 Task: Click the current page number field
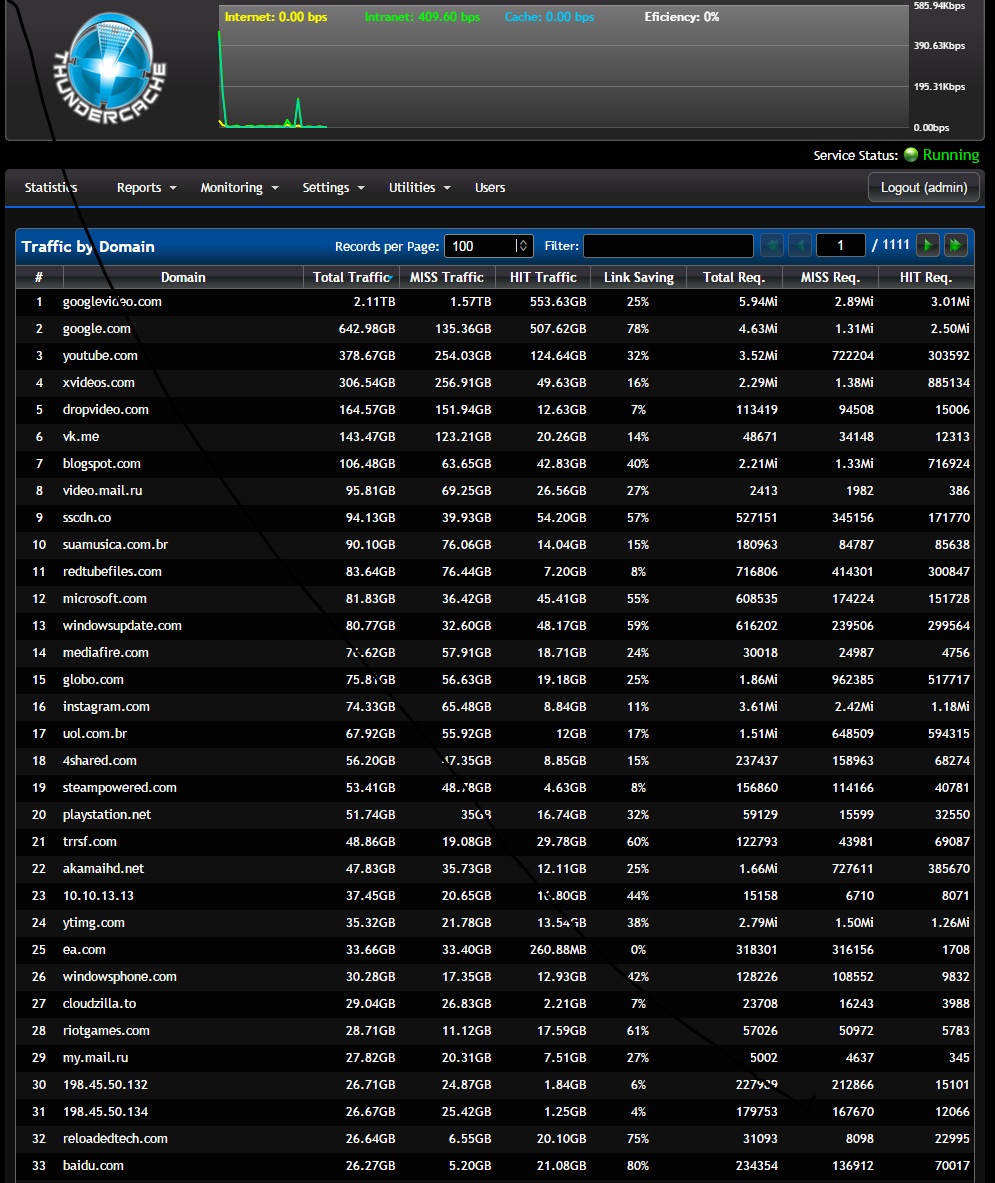point(840,246)
